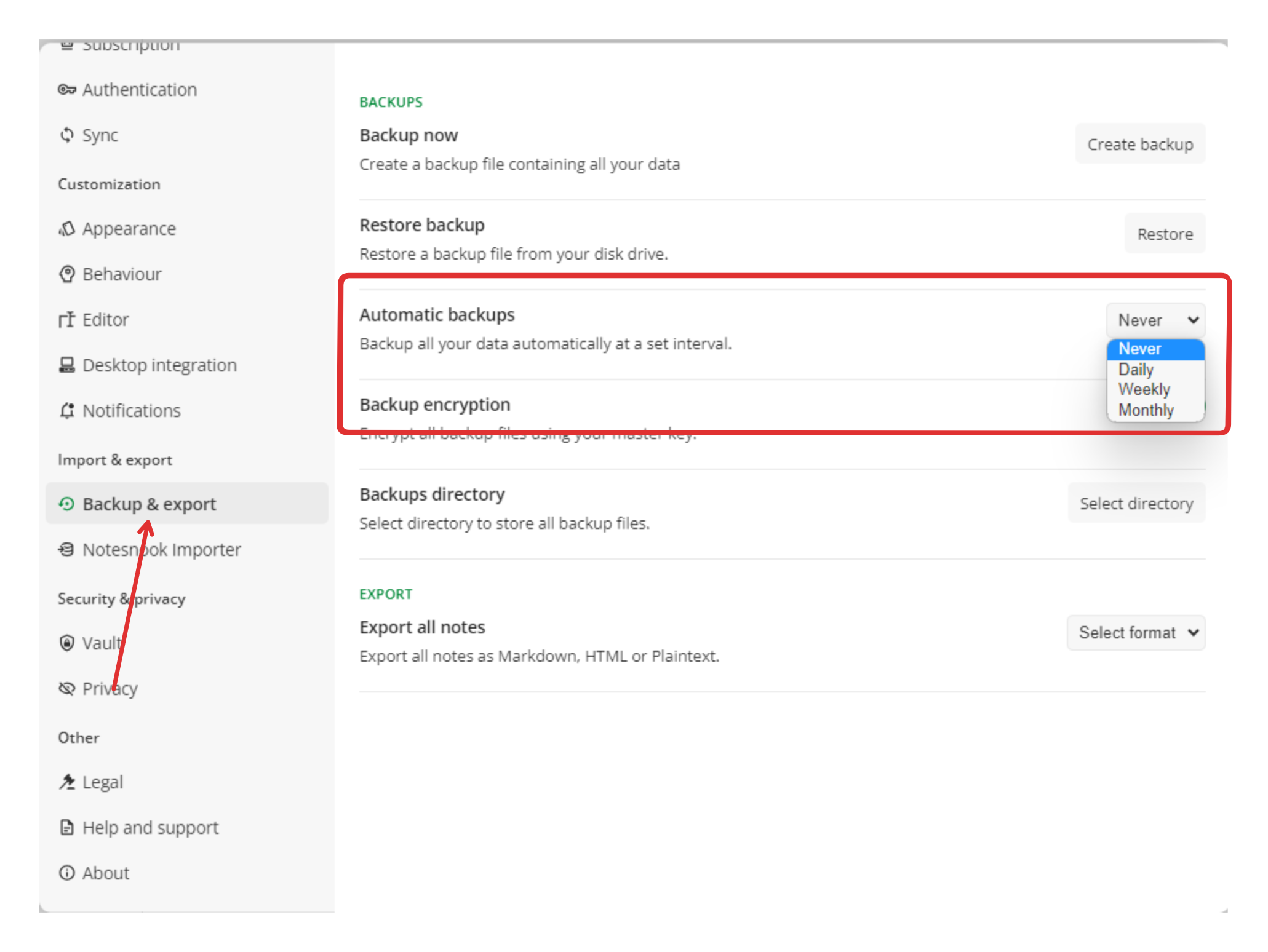This screenshot has height=952, width=1268.
Task: Click the Behaviour icon in the sidebar
Action: (66, 274)
